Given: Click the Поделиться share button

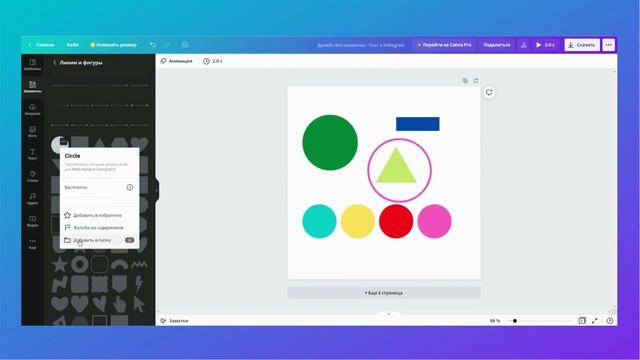Looking at the screenshot, I should pyautogui.click(x=497, y=45).
